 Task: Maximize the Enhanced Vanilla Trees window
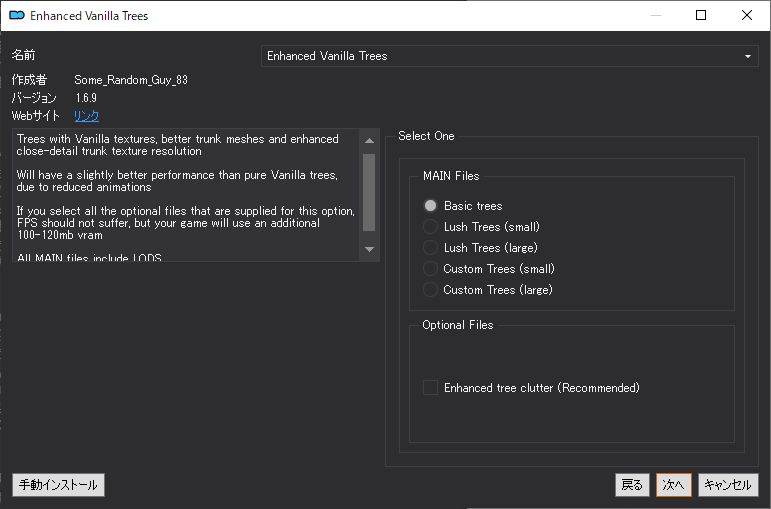[701, 16]
